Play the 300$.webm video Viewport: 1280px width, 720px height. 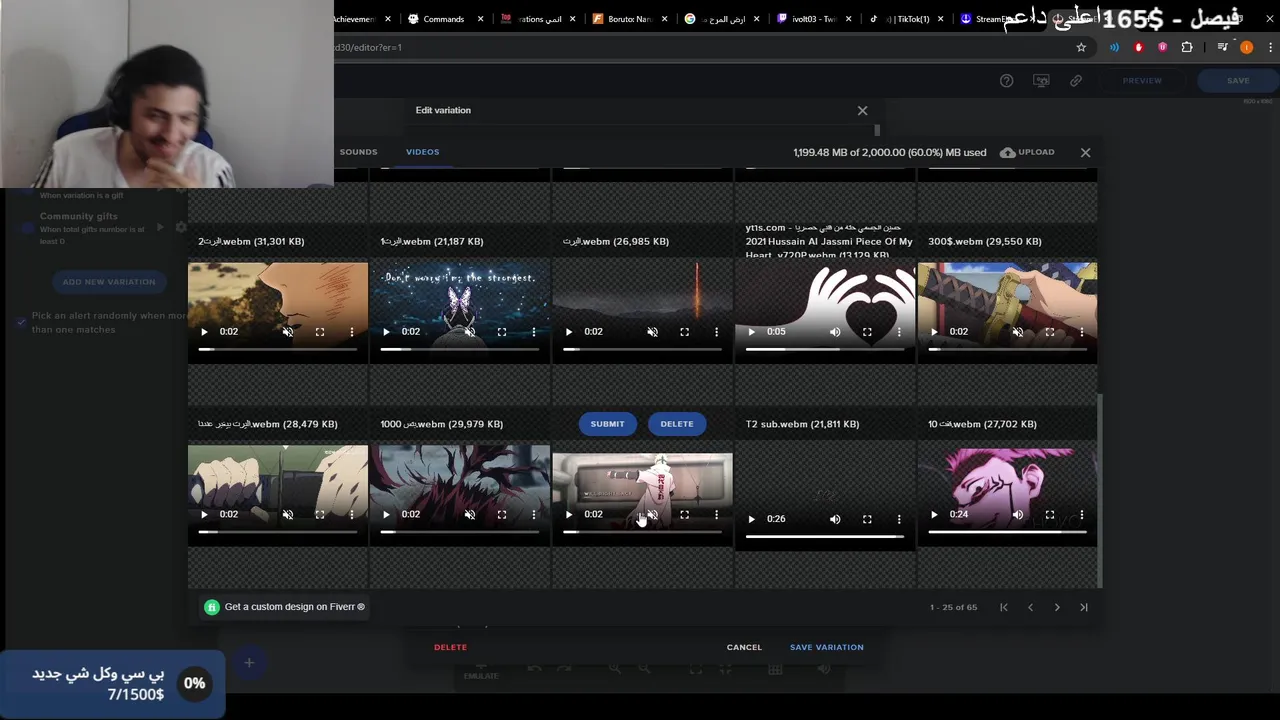[934, 332]
